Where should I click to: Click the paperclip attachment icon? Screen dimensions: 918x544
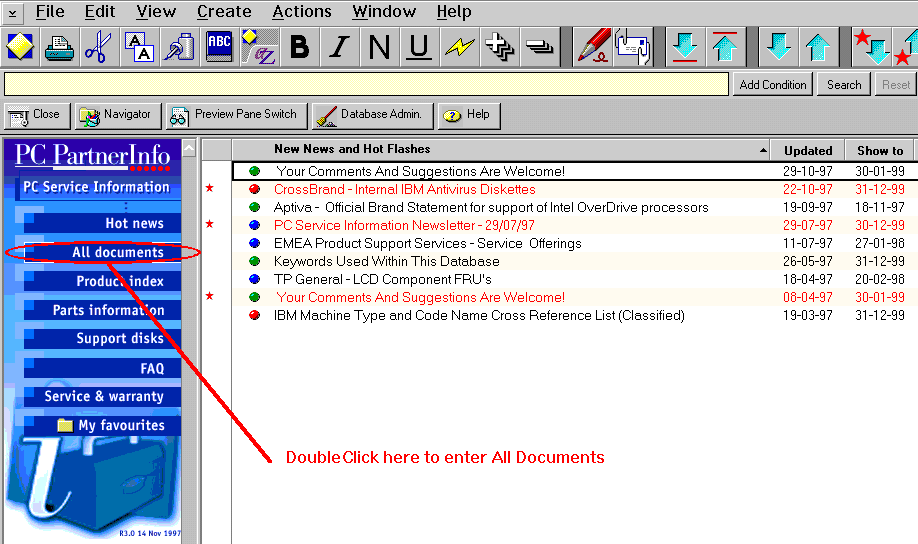tap(179, 47)
